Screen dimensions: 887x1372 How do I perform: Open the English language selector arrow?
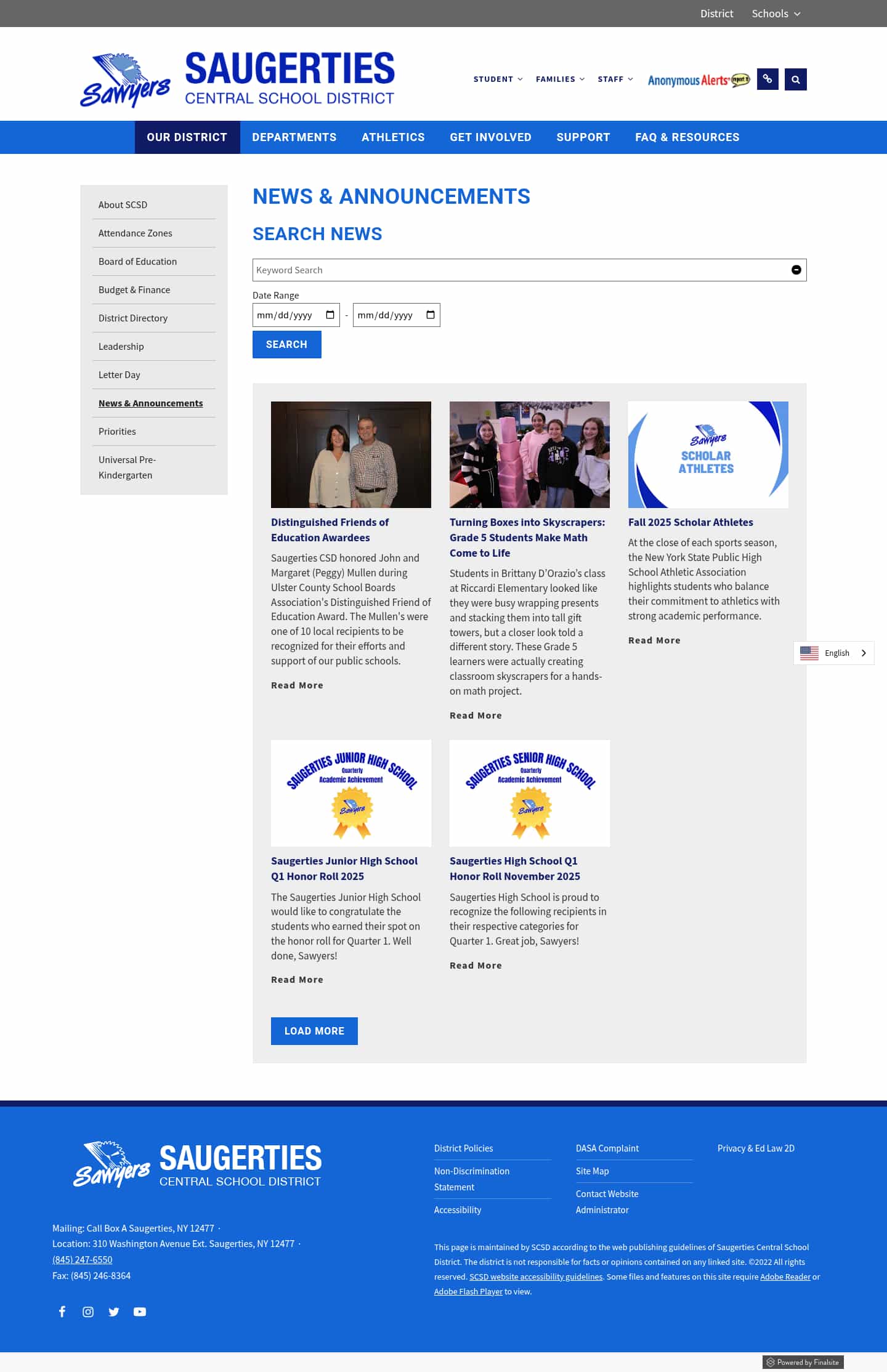[864, 653]
